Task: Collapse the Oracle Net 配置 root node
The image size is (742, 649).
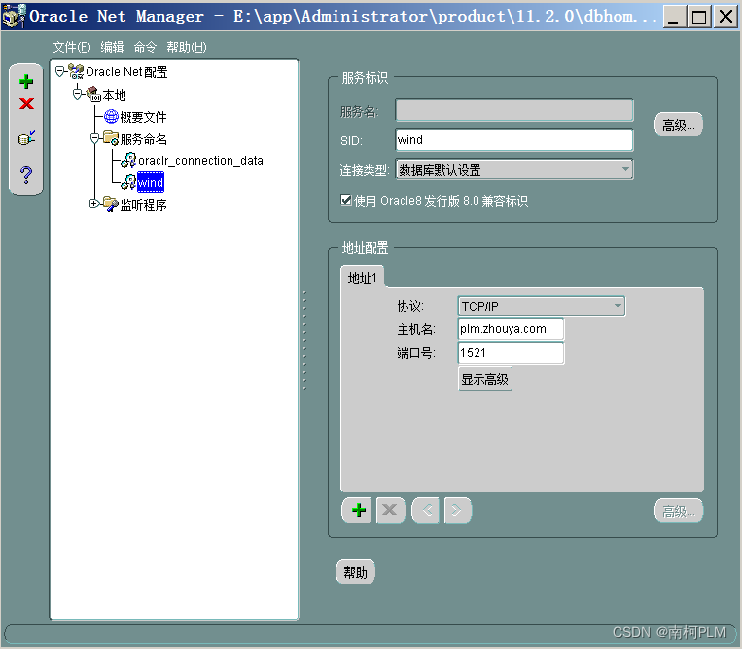Action: point(60,71)
